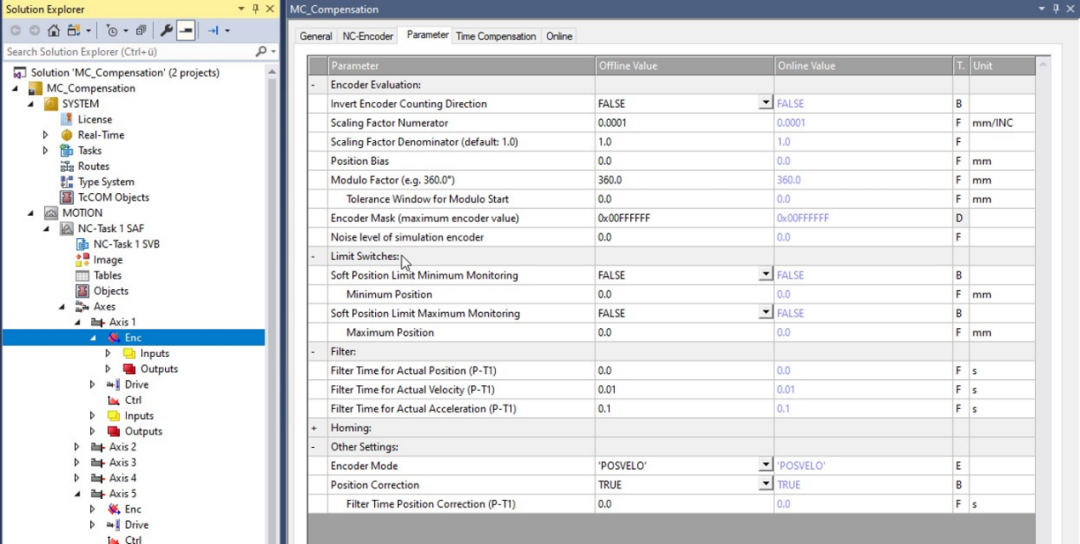1080x544 pixels.
Task: Click the Search Solution Explorer field
Action: coord(129,52)
